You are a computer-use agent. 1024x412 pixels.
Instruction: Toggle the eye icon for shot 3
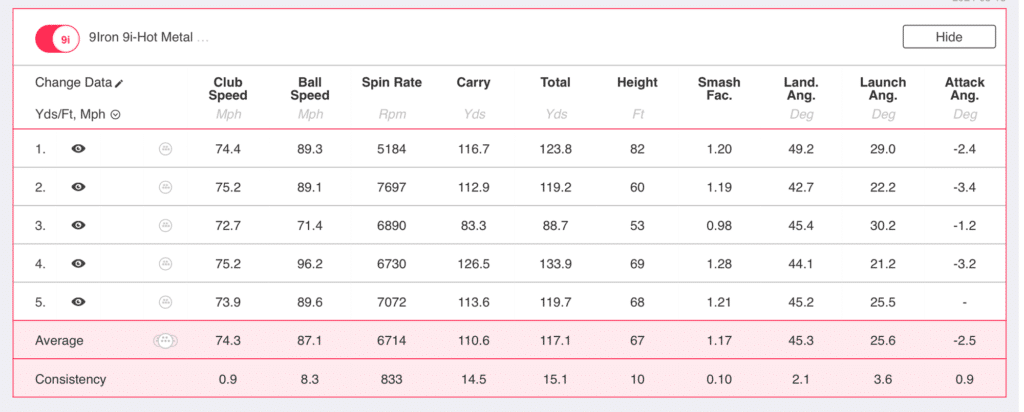tap(78, 225)
